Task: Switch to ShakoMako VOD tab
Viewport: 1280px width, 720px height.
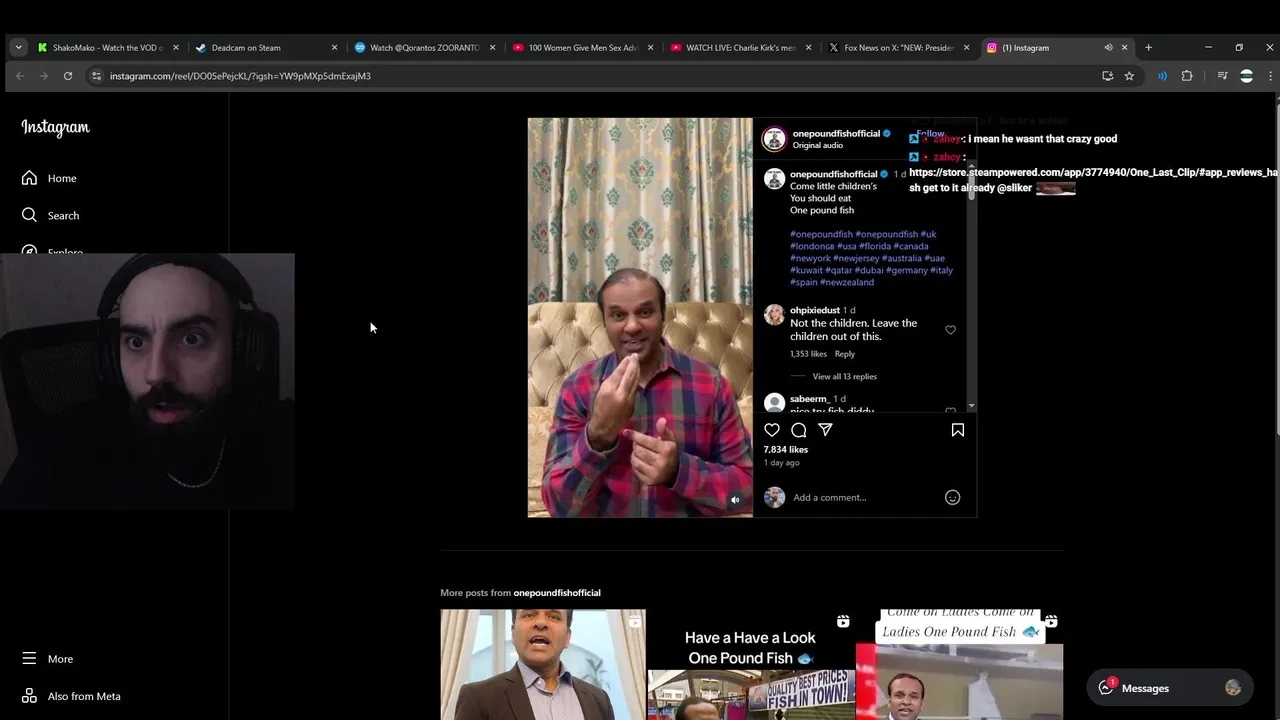Action: pyautogui.click(x=107, y=47)
